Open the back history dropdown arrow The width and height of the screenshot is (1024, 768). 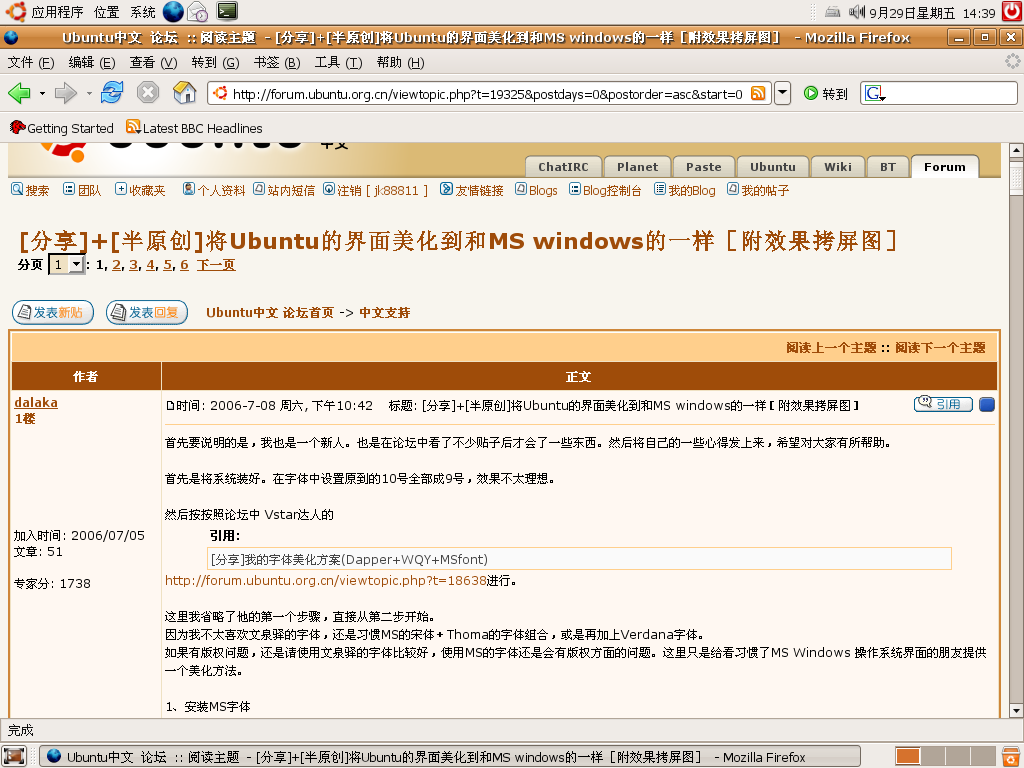tap(42, 93)
